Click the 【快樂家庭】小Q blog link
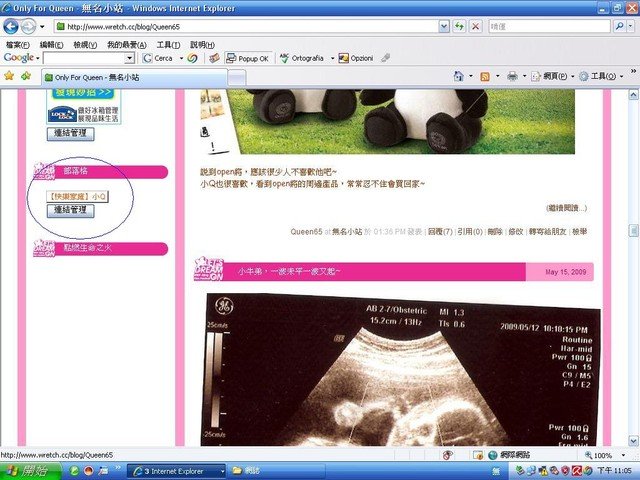640x480 pixels. pos(78,197)
